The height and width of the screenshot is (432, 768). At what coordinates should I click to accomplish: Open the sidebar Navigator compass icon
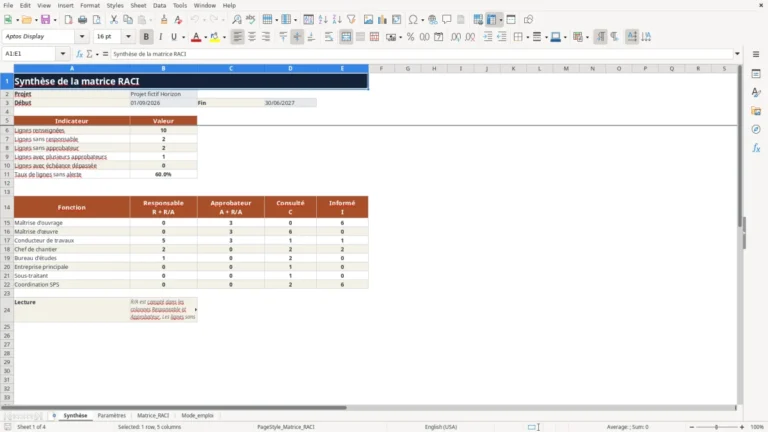pos(756,129)
